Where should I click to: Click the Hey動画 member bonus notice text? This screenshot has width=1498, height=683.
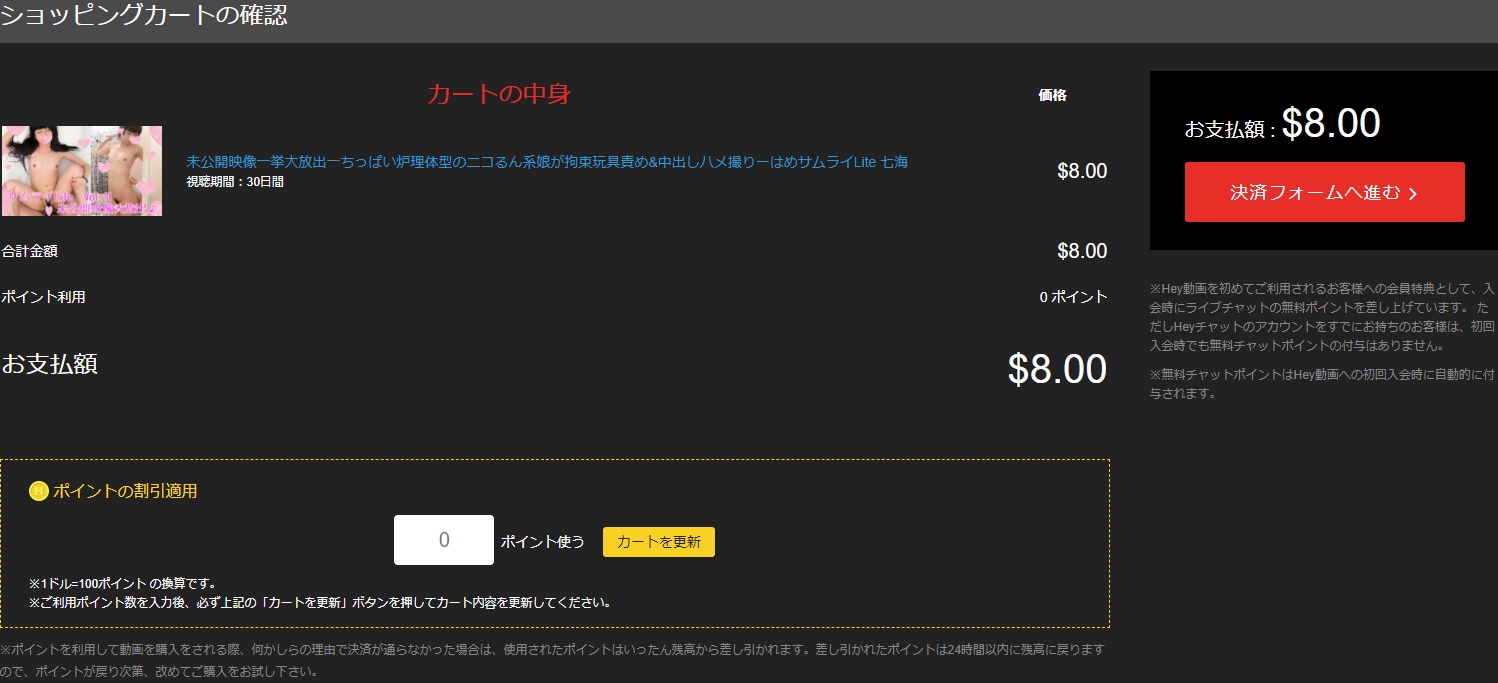pos(1322,317)
